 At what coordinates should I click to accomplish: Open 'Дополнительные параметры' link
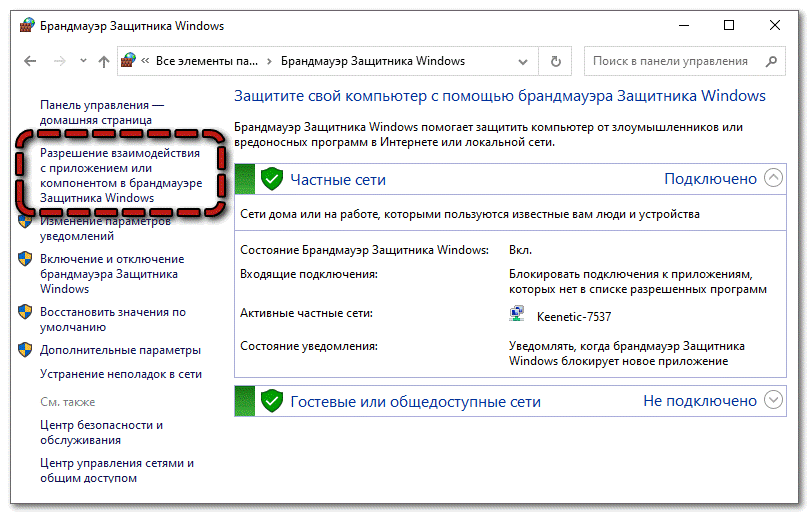coord(120,350)
